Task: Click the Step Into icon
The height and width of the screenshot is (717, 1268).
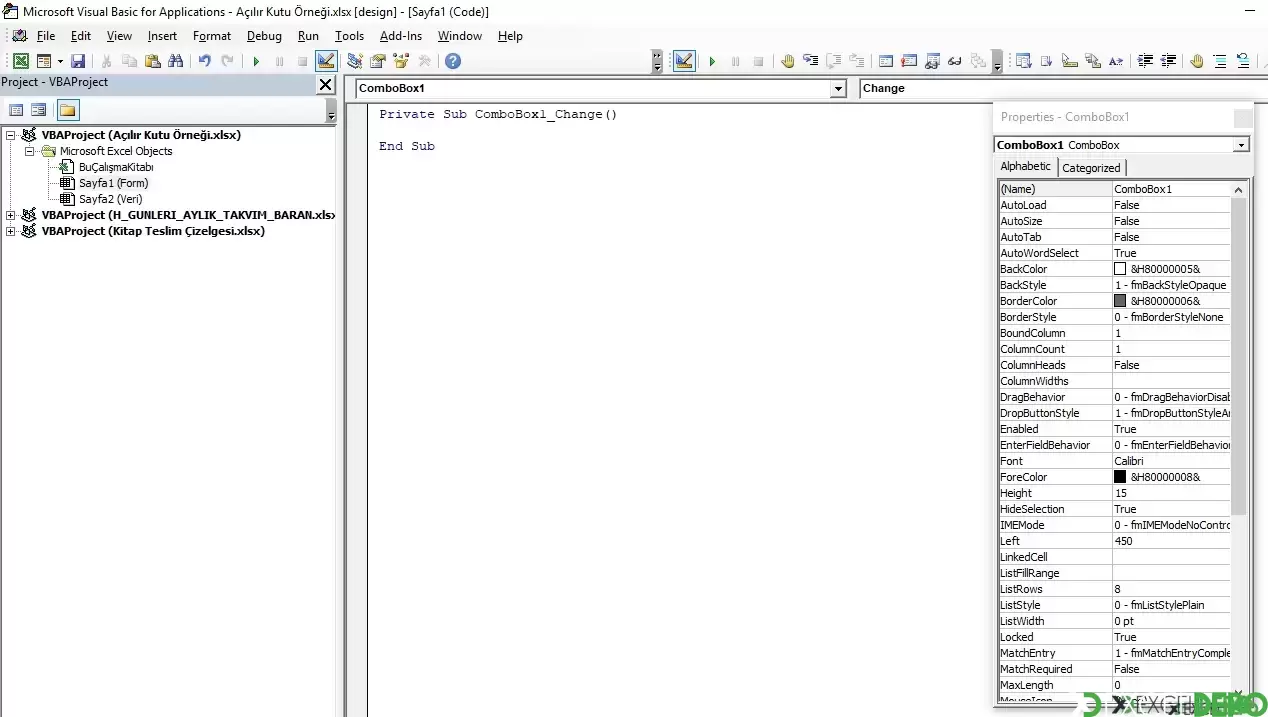Action: 811,61
